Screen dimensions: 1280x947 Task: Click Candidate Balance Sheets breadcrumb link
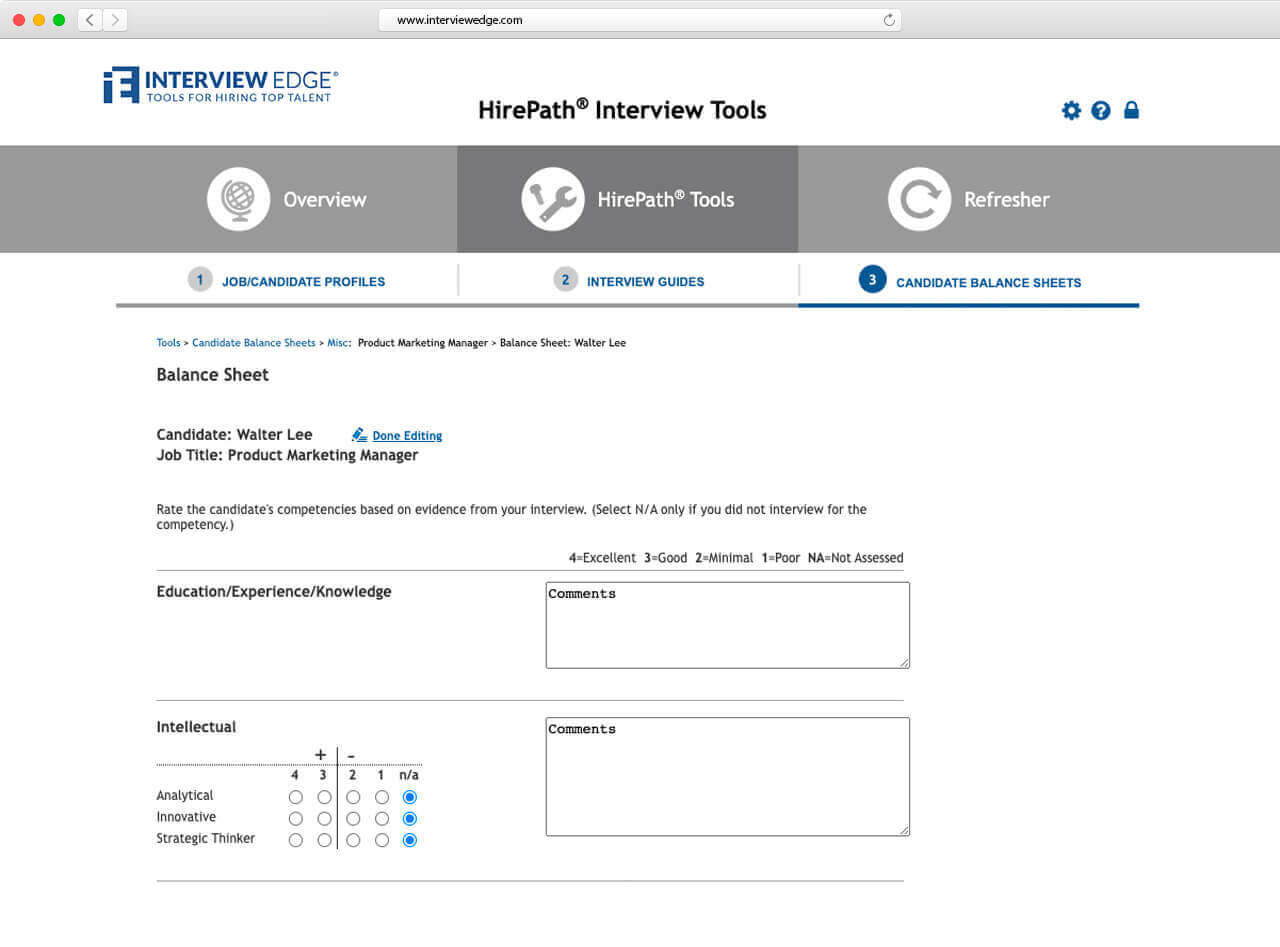point(254,343)
